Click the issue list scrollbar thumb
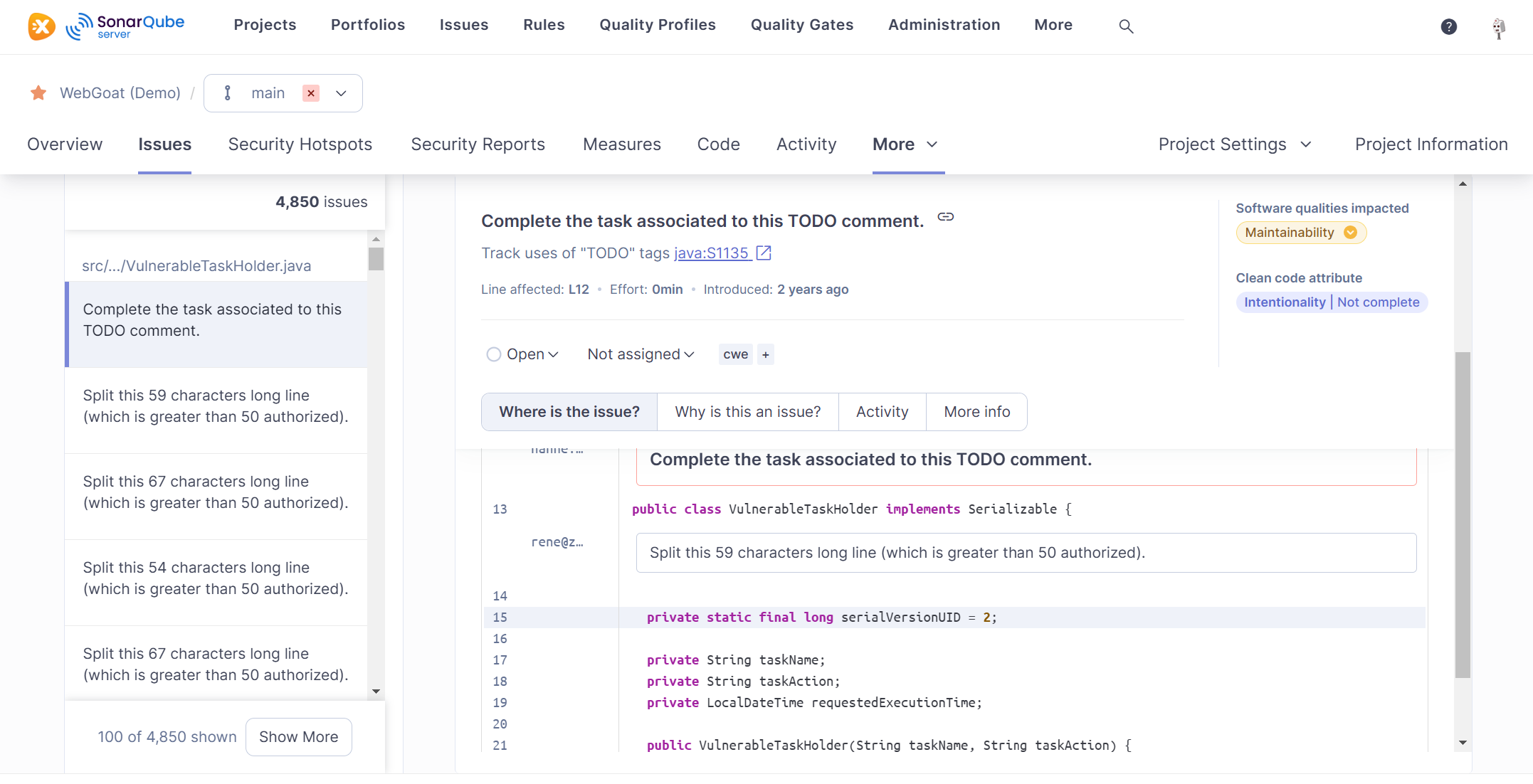 coord(376,259)
